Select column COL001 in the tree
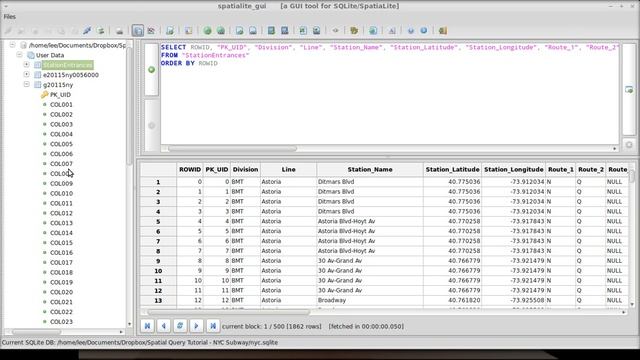The height and width of the screenshot is (360, 640). click(61, 104)
